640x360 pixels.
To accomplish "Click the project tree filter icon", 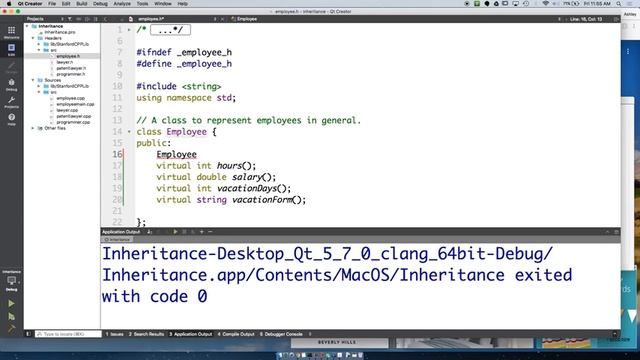I will click(x=70, y=19).
